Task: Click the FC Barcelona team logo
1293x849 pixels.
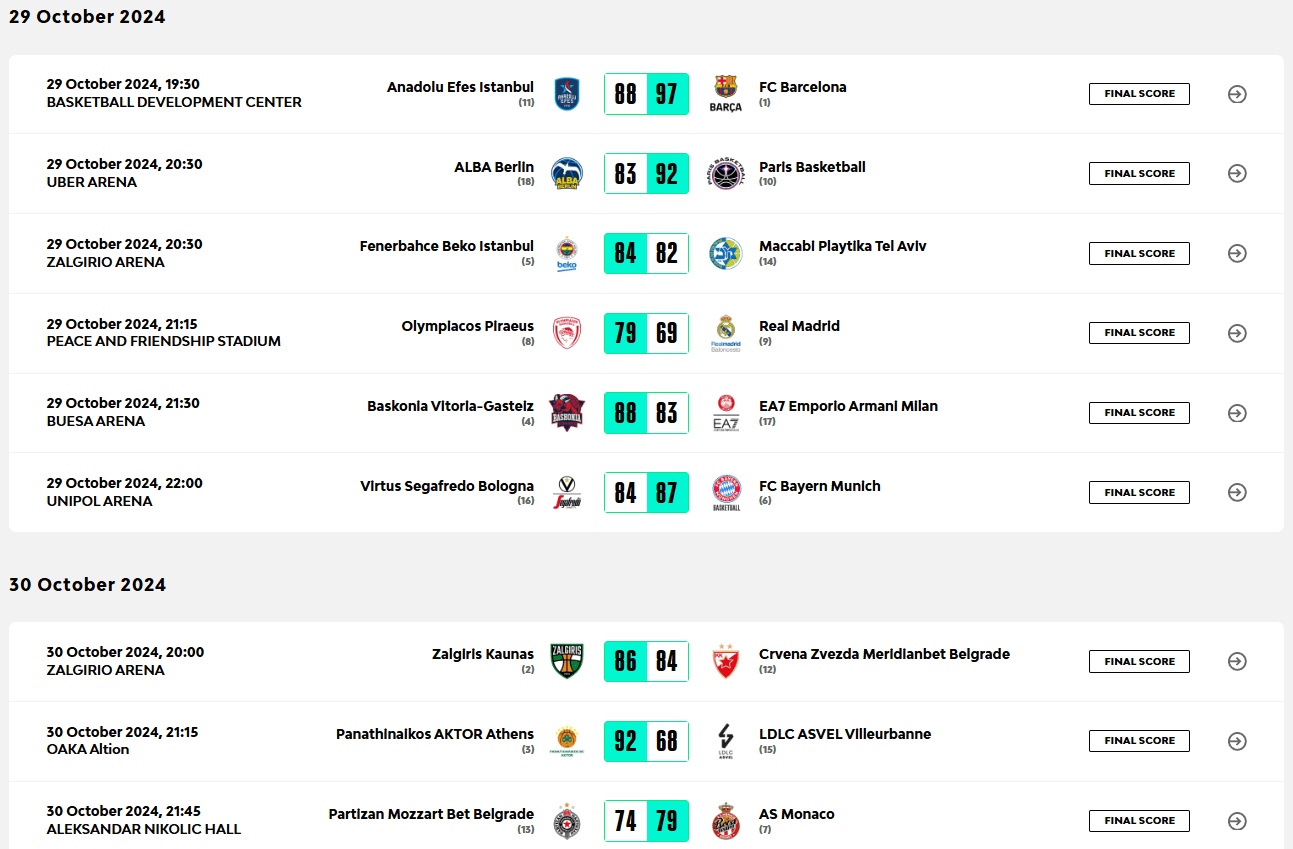Action: [x=726, y=93]
